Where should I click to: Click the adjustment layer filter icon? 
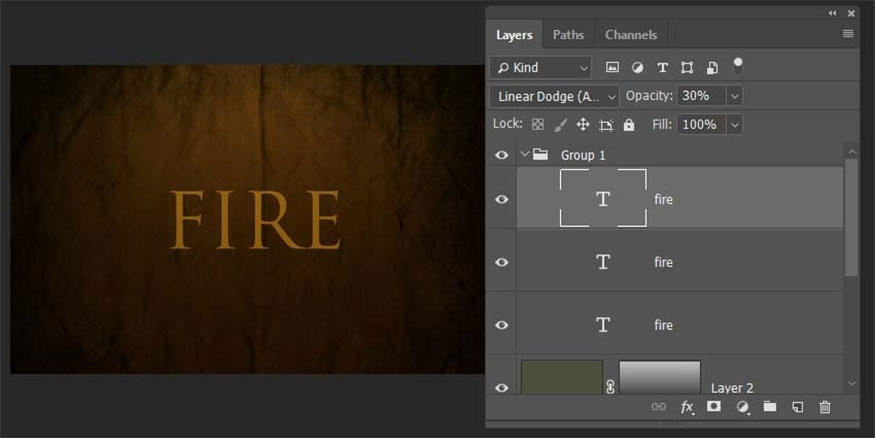tap(637, 68)
